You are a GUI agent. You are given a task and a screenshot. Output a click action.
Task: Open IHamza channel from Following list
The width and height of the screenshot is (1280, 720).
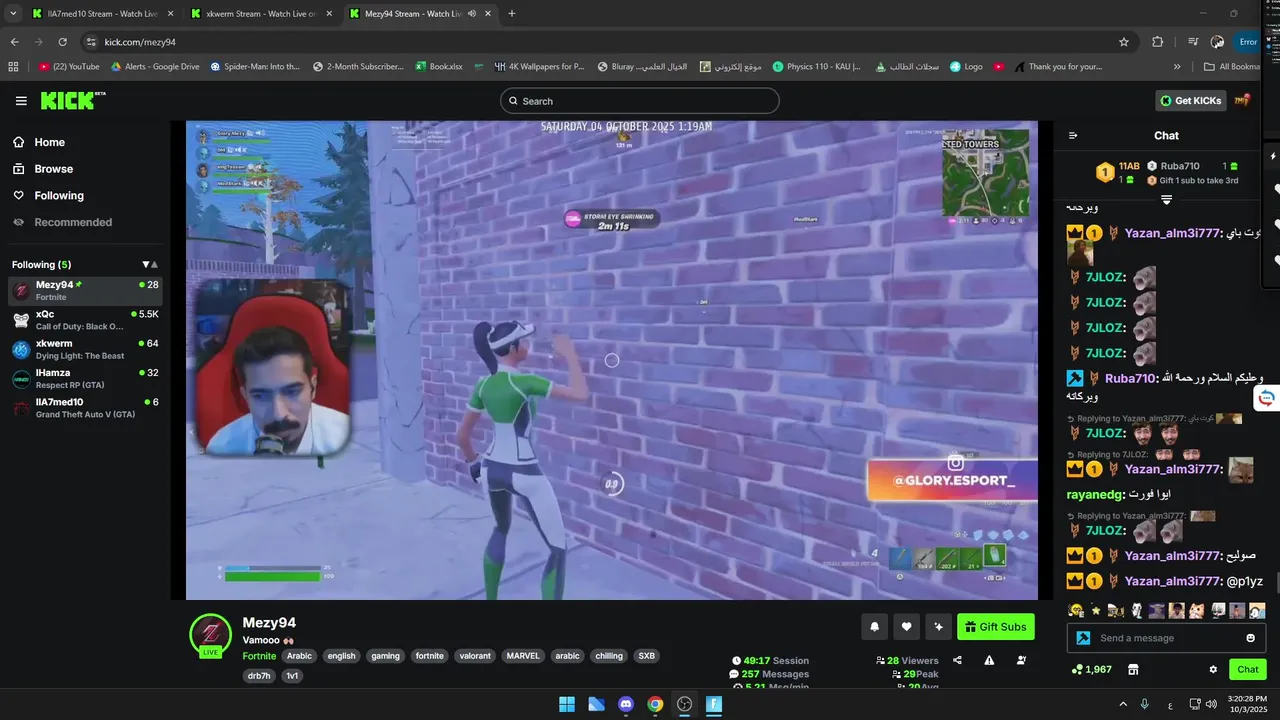tap(85, 378)
